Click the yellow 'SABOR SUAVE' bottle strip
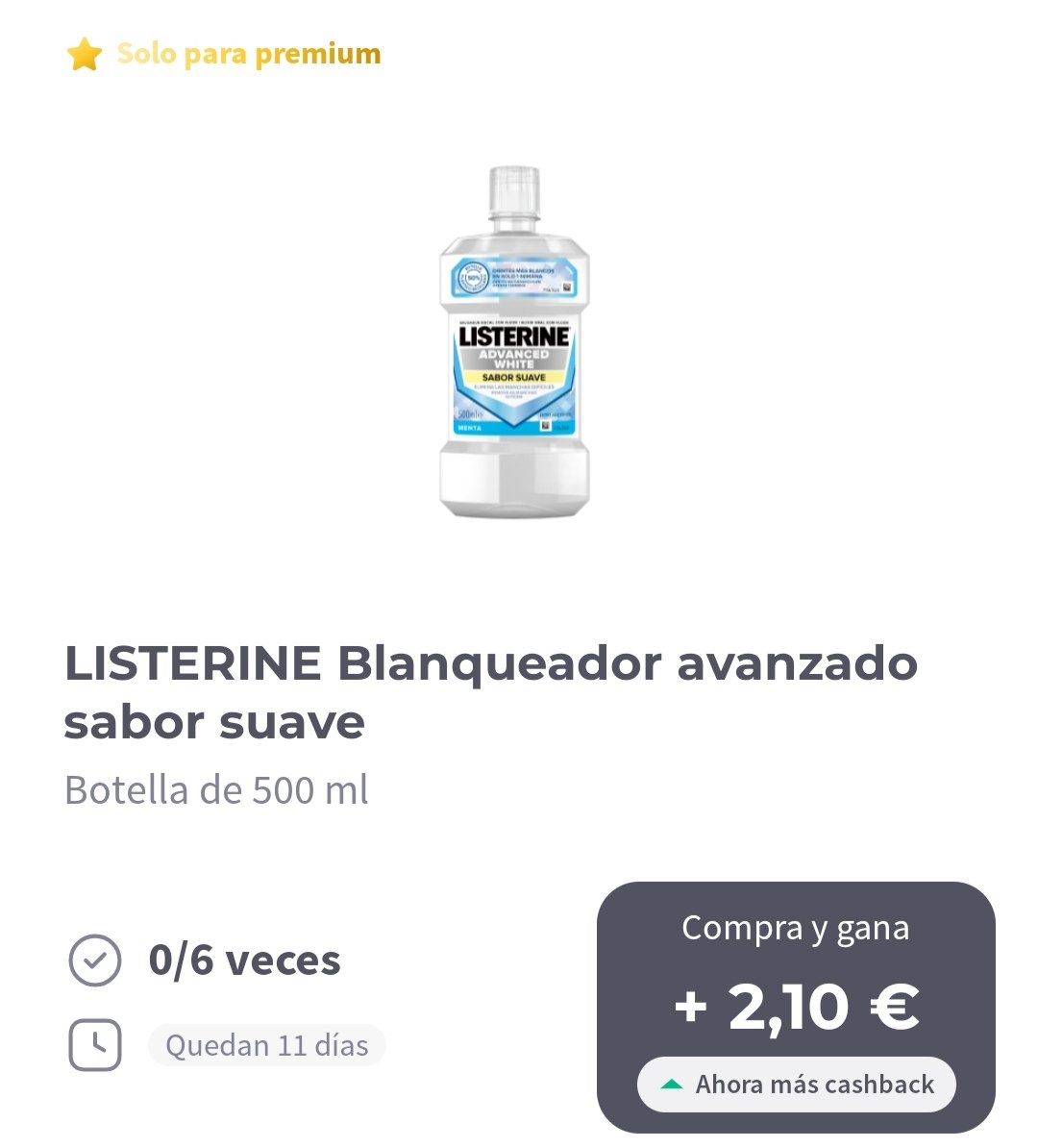The image size is (1038, 1148). [x=514, y=377]
